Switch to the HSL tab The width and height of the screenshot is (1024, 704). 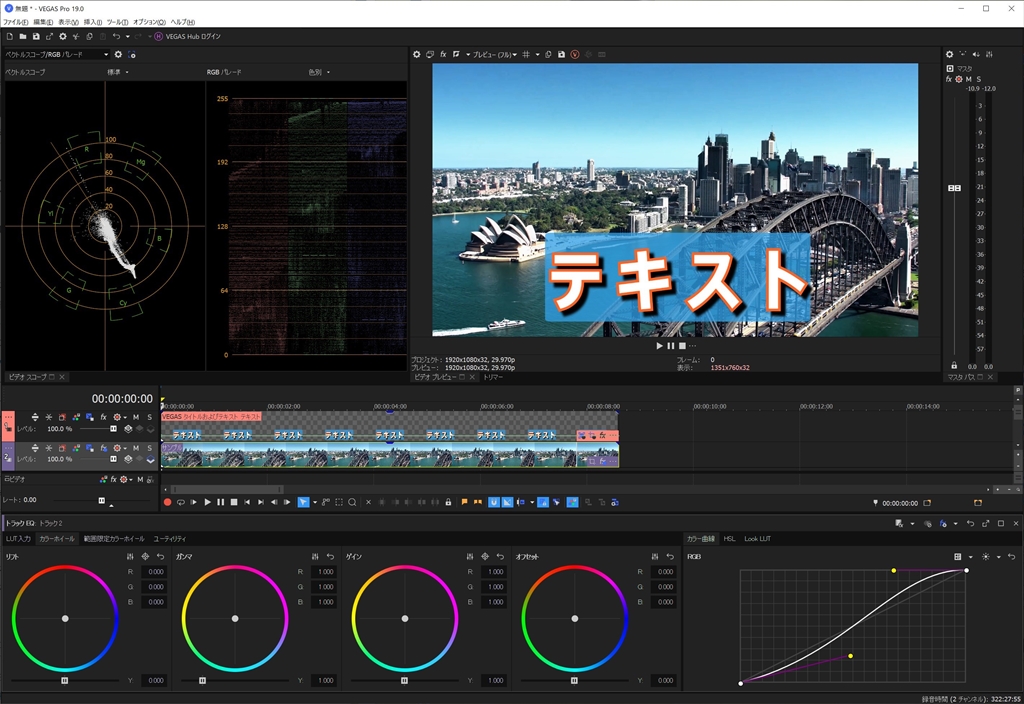tap(729, 539)
